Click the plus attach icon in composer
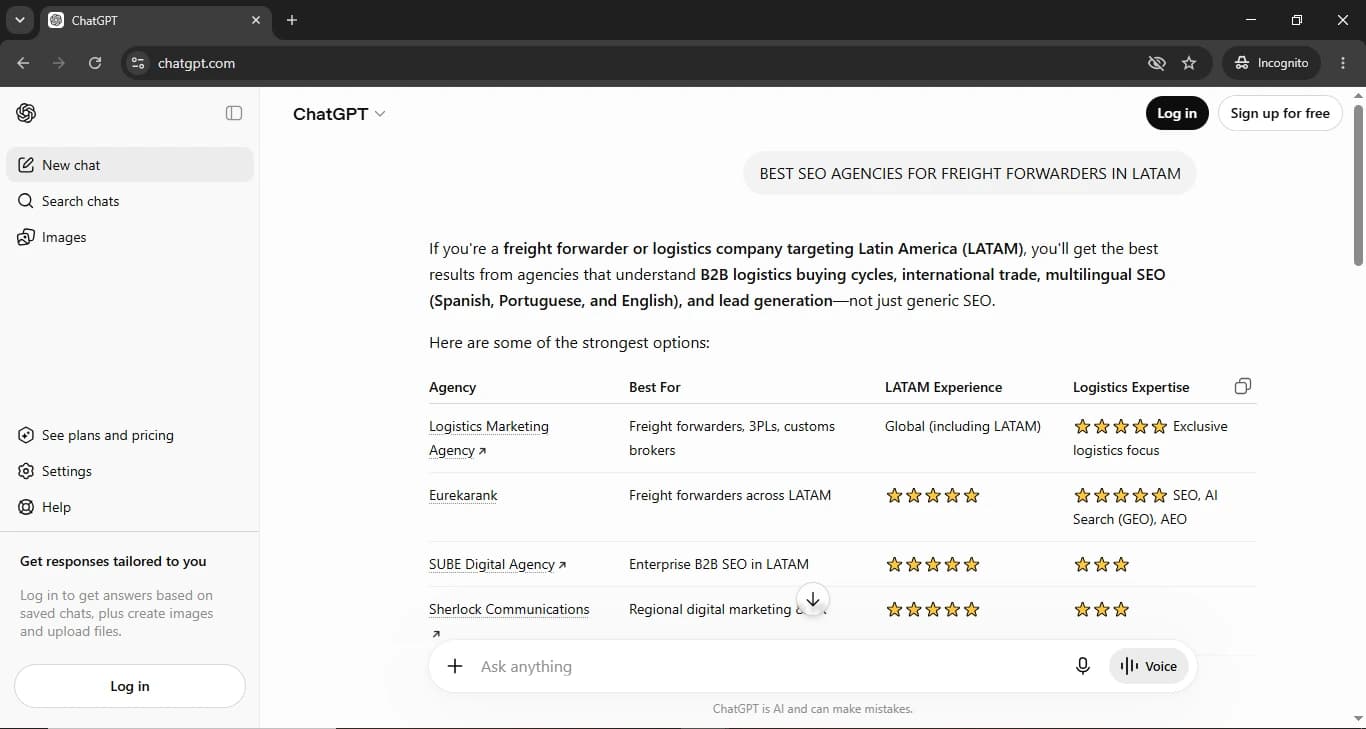This screenshot has height=729, width=1366. coord(455,666)
